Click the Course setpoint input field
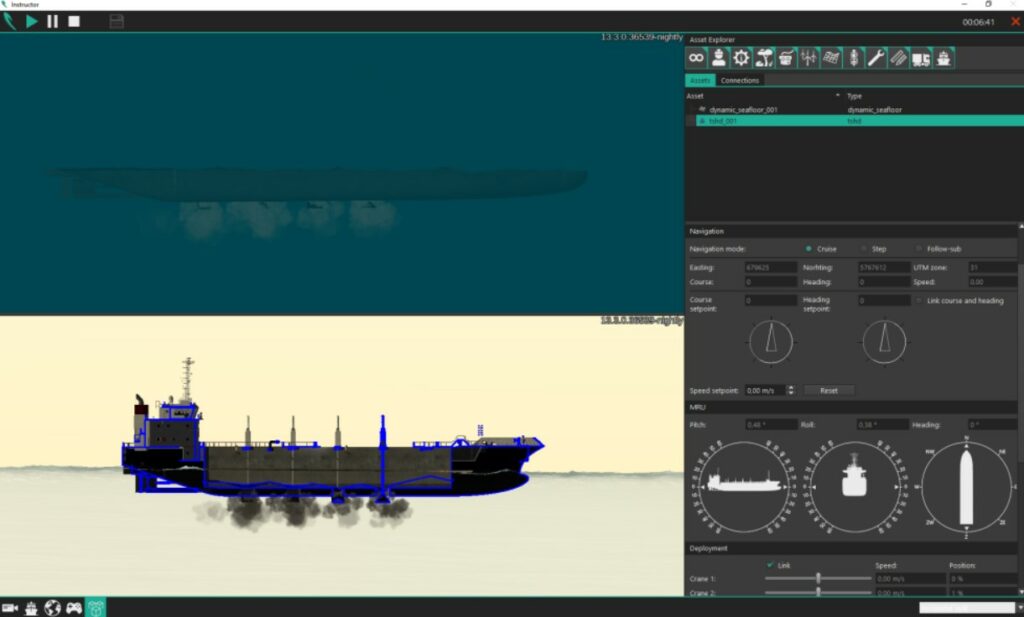The width and height of the screenshot is (1024, 617). pos(770,301)
